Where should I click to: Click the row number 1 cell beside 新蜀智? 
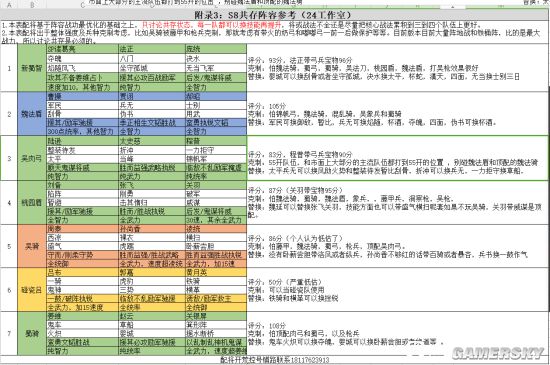point(9,68)
